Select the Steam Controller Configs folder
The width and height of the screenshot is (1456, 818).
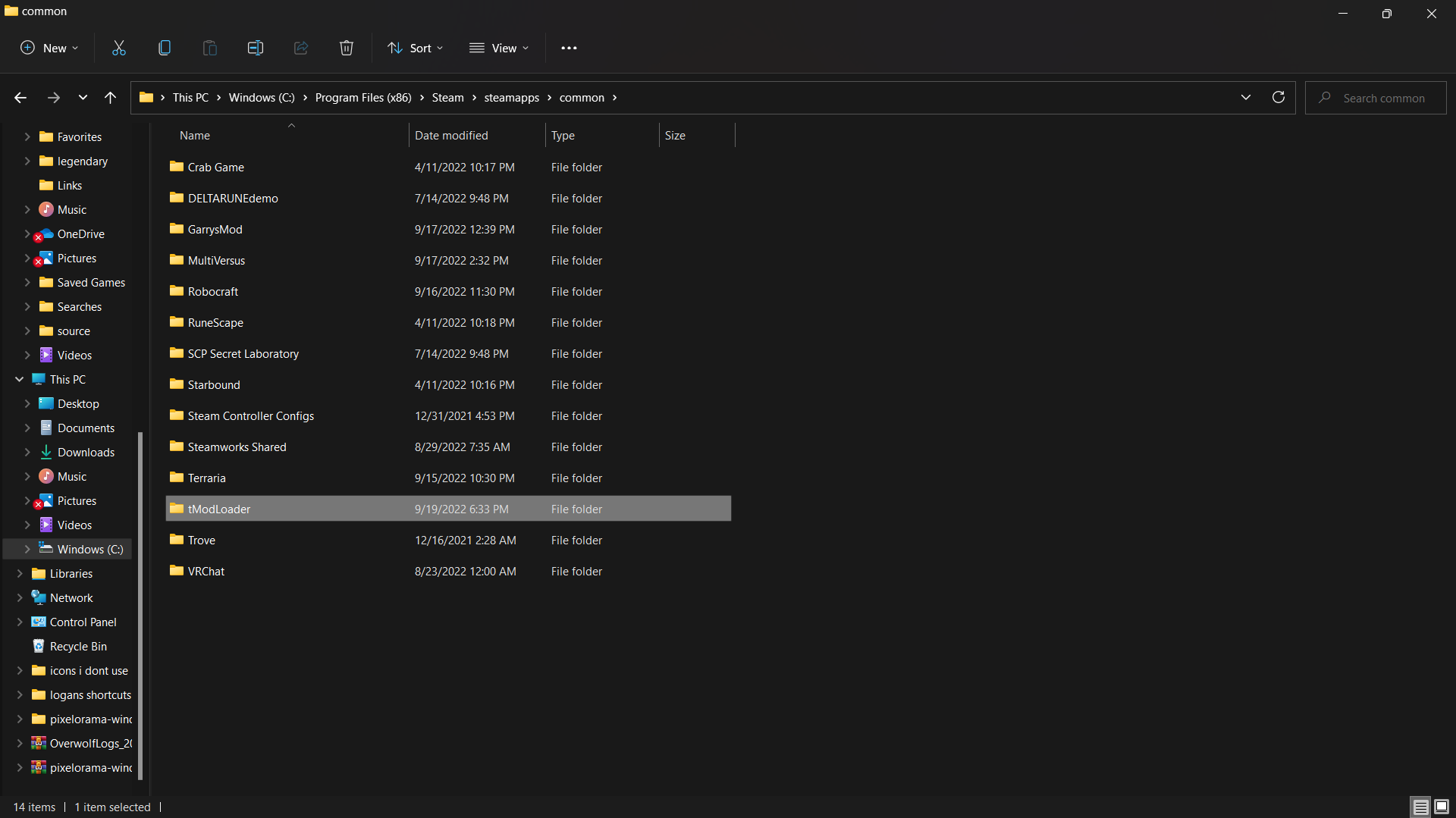(x=448, y=415)
